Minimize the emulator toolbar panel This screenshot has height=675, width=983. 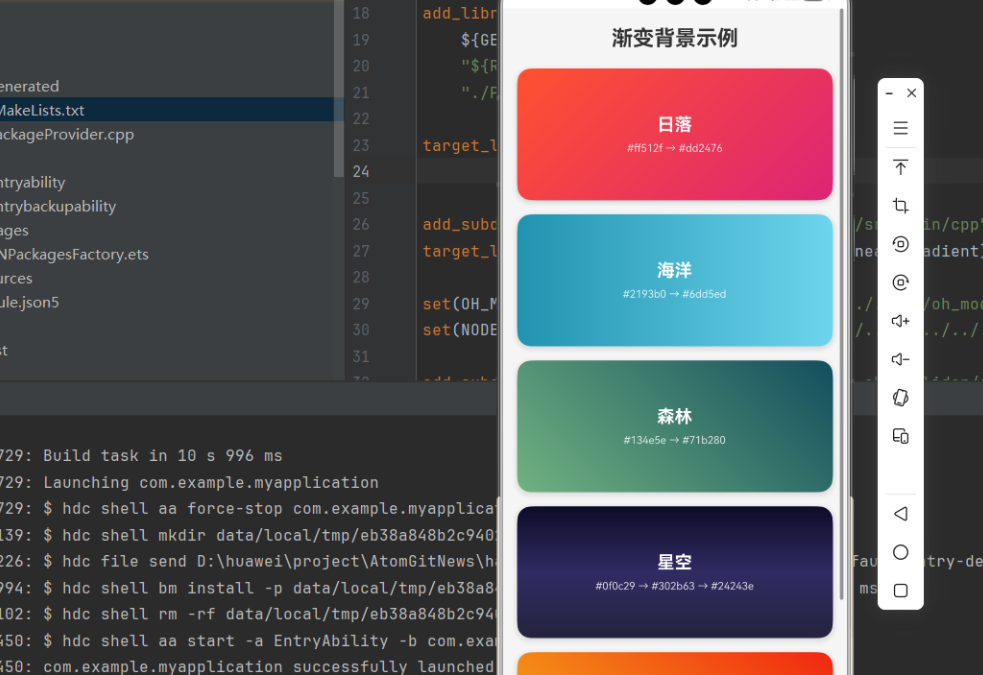889,93
